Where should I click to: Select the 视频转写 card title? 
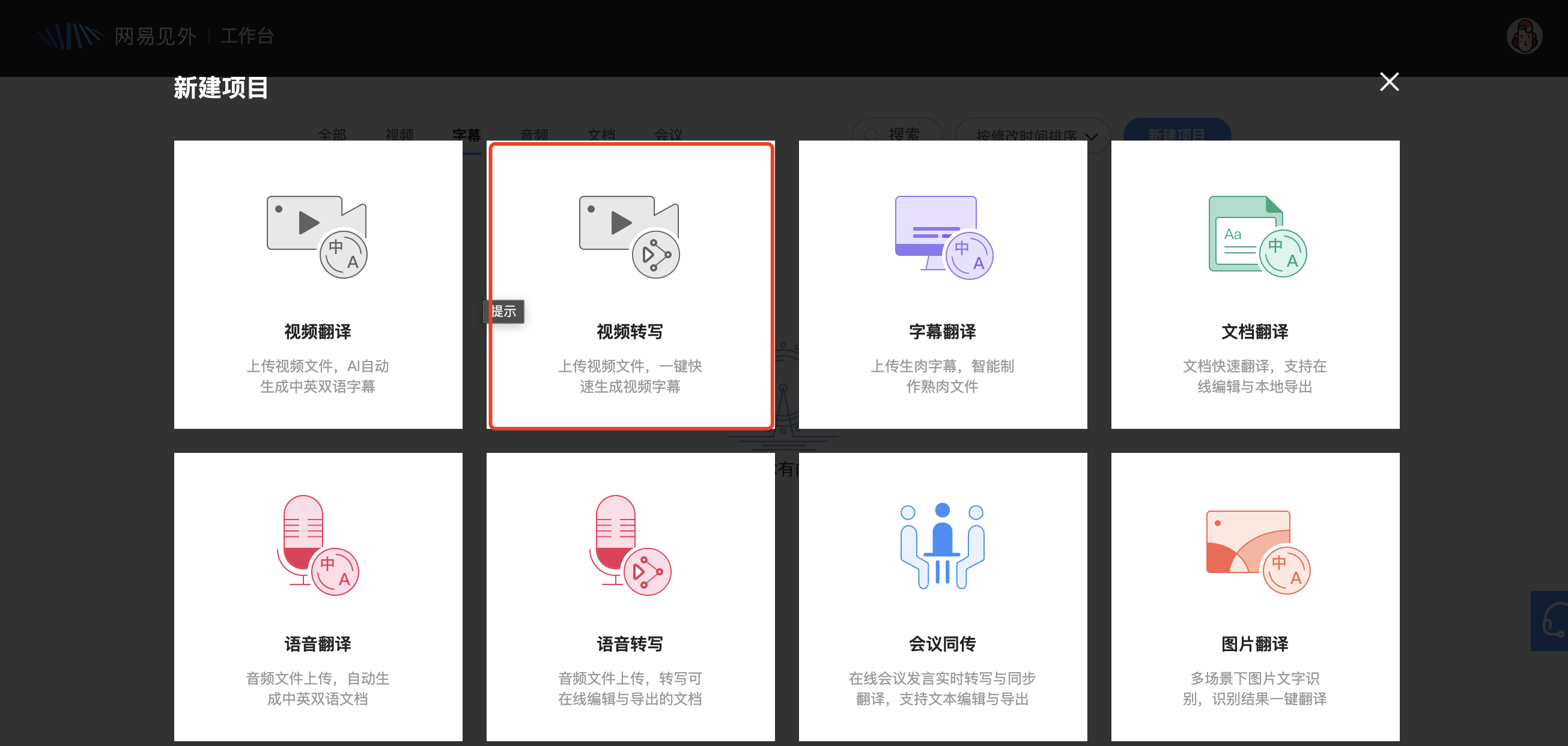630,332
